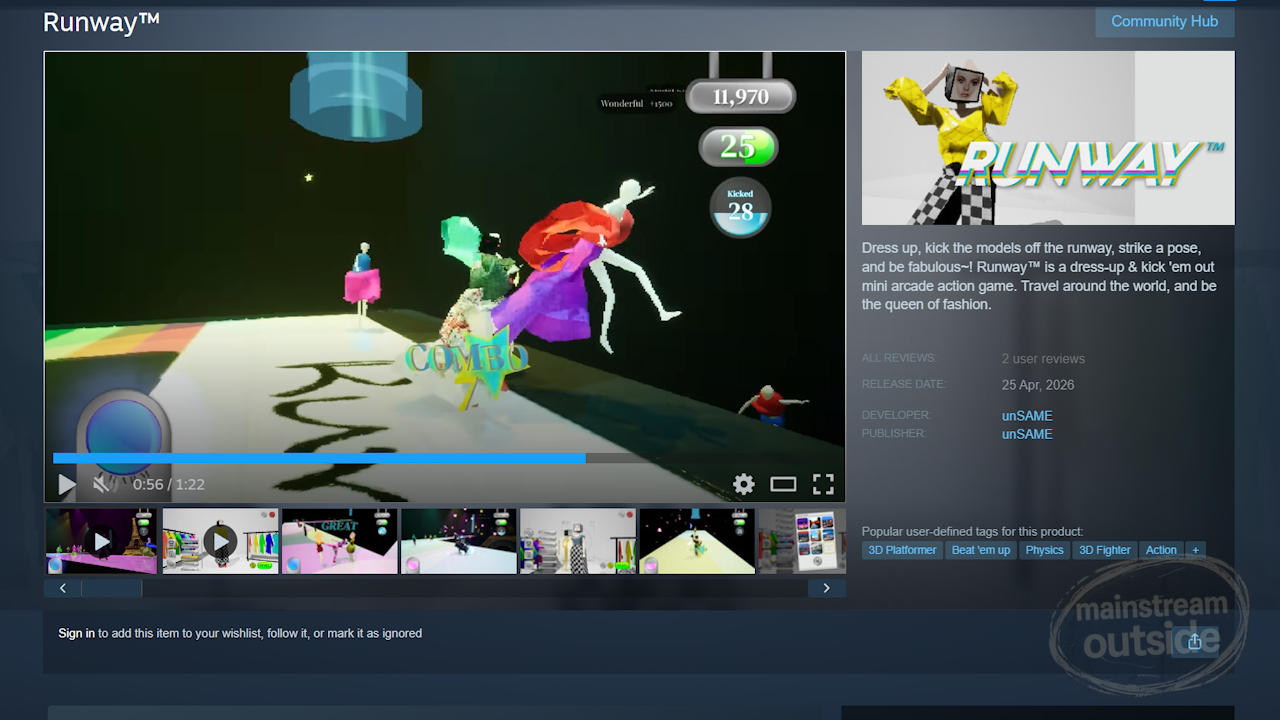Toggle theater mode on video player
Viewport: 1280px width, 720px height.
click(783, 485)
